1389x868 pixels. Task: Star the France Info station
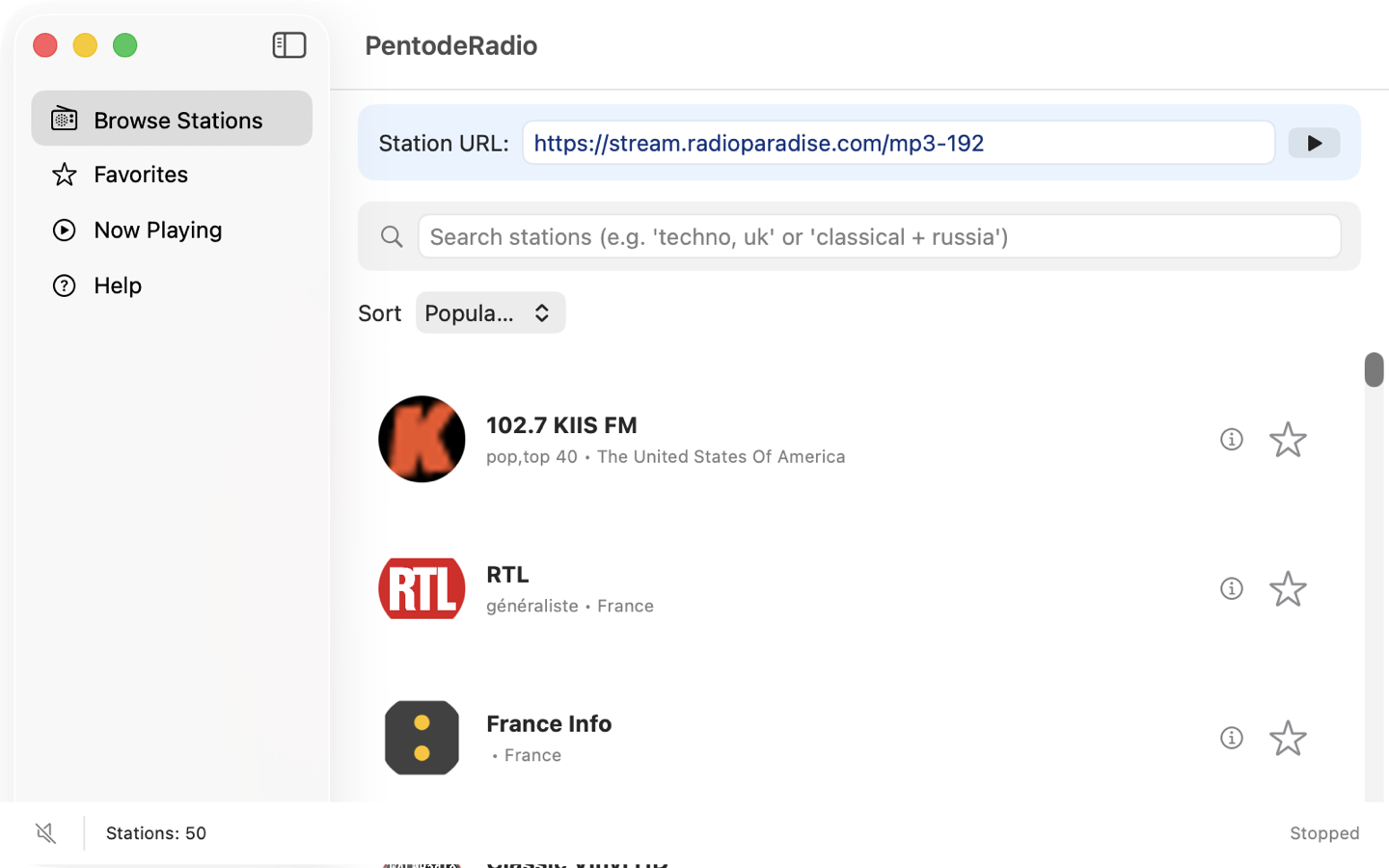pyautogui.click(x=1288, y=738)
